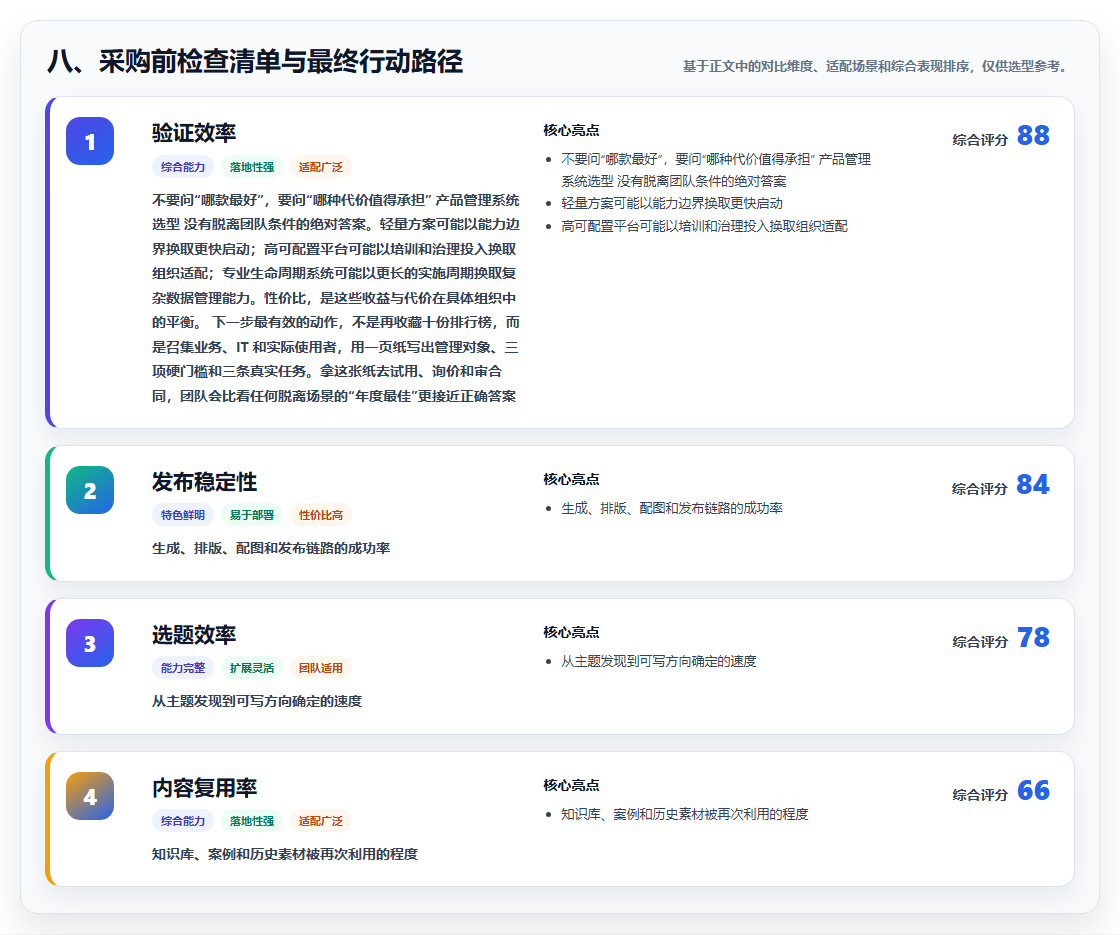
Task: Open the 选题效率 card title
Action: (194, 635)
